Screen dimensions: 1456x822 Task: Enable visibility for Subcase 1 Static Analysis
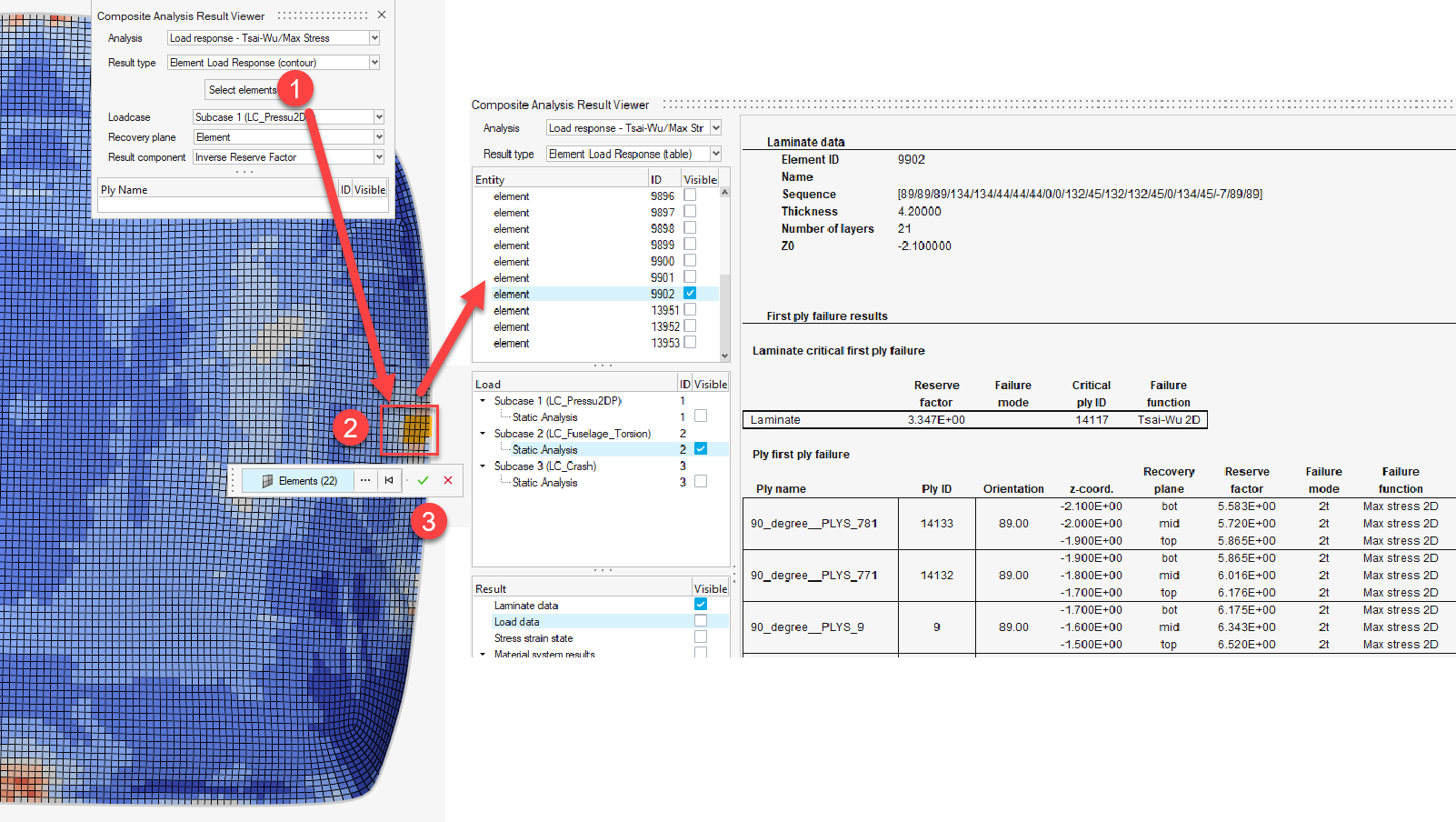click(701, 416)
